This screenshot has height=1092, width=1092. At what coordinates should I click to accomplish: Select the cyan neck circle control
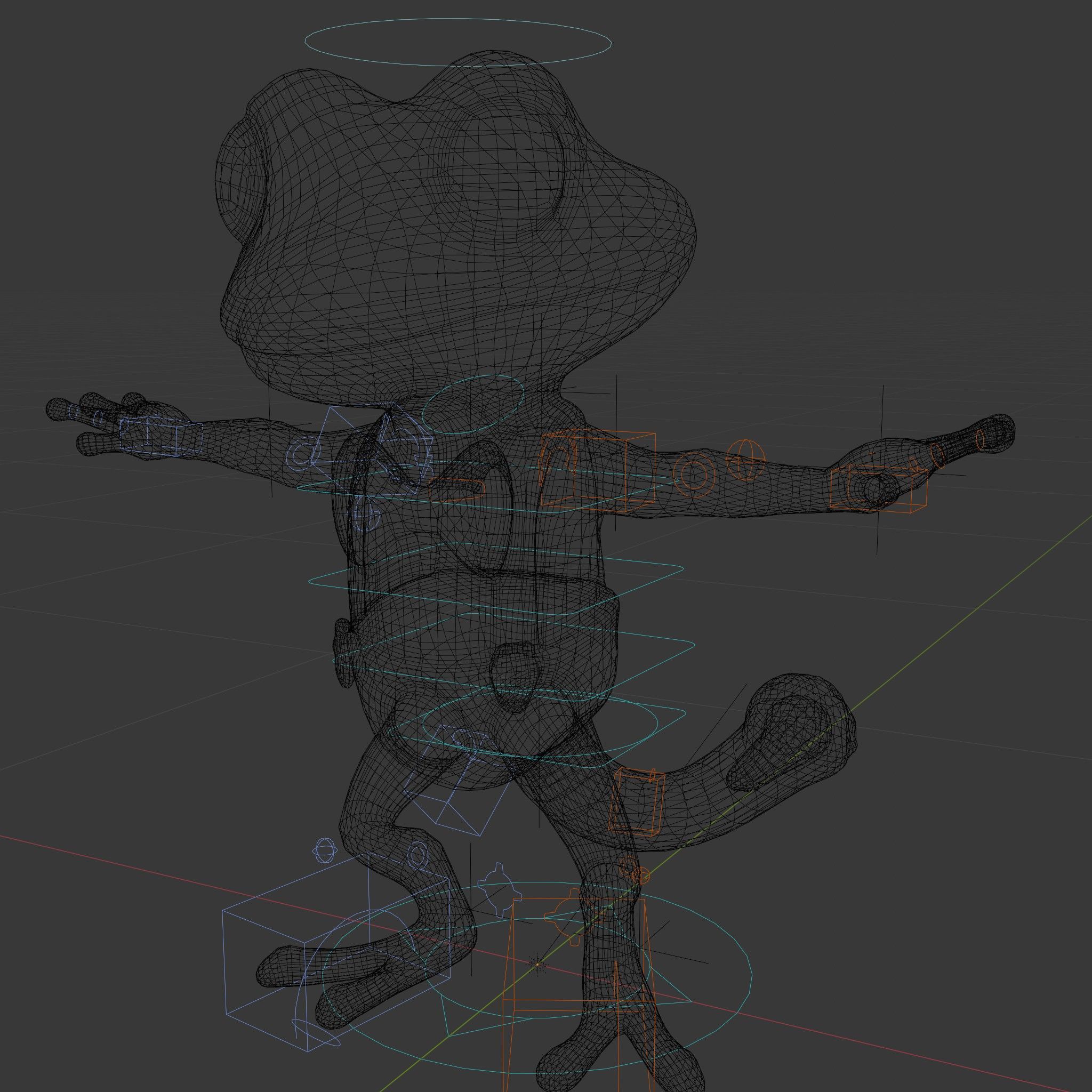coord(473,405)
